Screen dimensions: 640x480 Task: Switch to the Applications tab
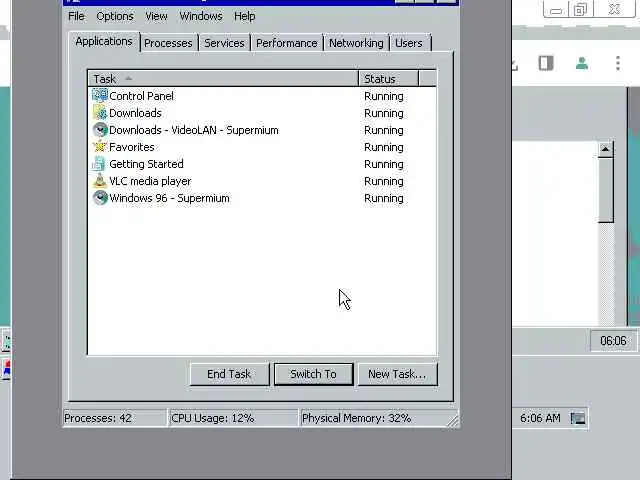click(104, 42)
